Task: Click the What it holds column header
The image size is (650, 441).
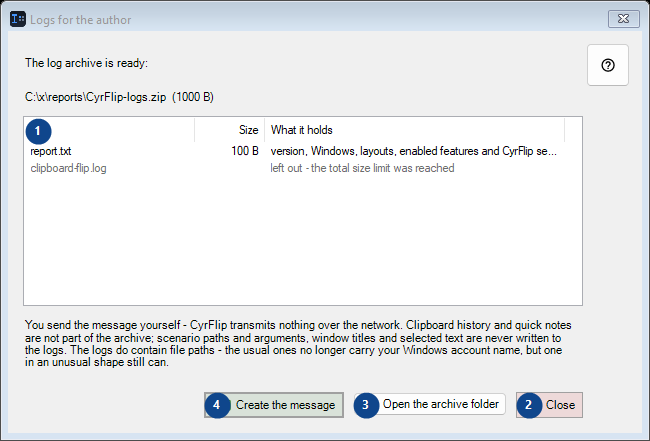Action: tap(415, 130)
